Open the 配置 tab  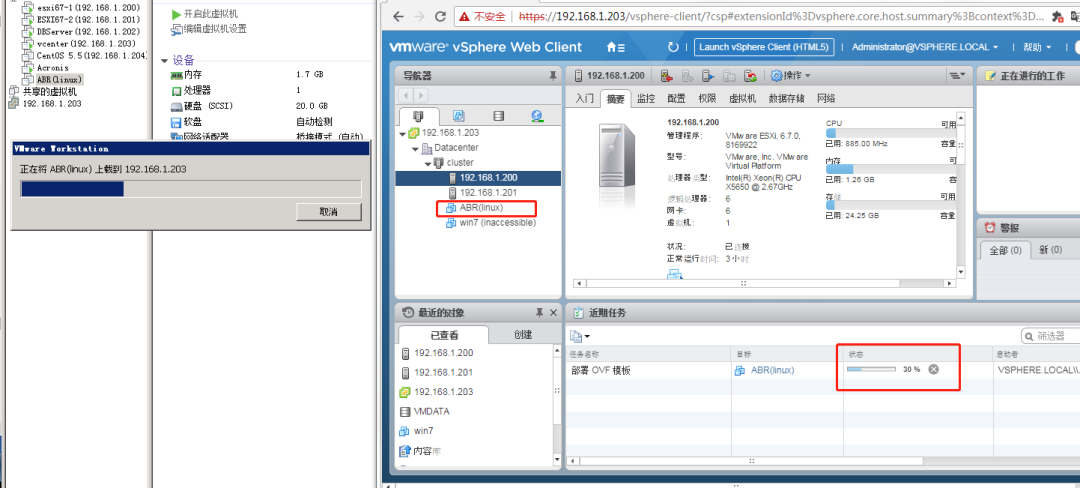[x=676, y=98]
